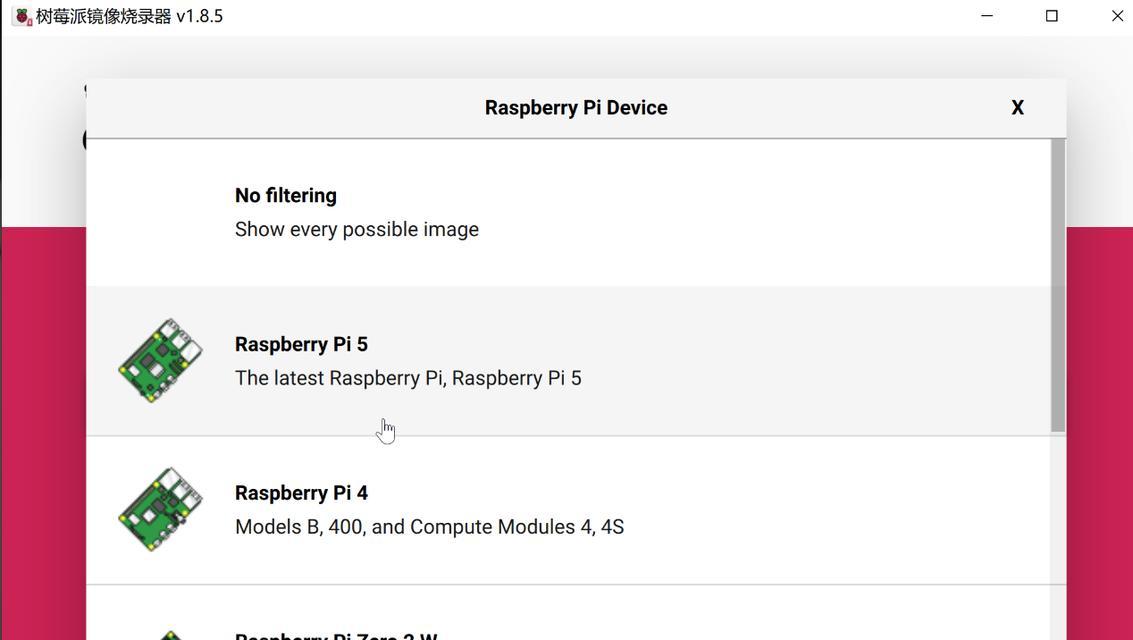Minimize the imager window

point(987,16)
